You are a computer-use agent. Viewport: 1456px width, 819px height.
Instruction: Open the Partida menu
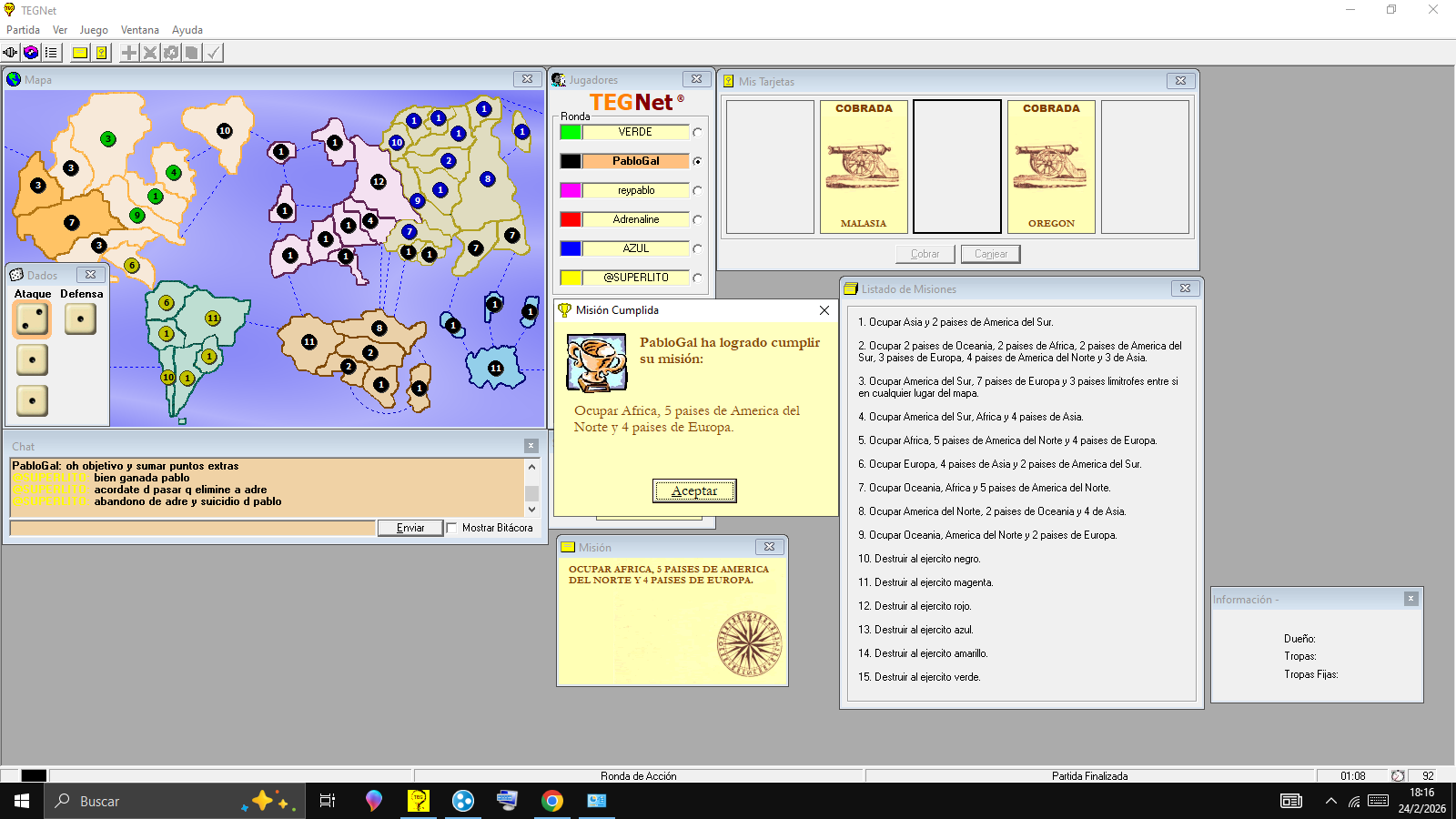click(23, 30)
